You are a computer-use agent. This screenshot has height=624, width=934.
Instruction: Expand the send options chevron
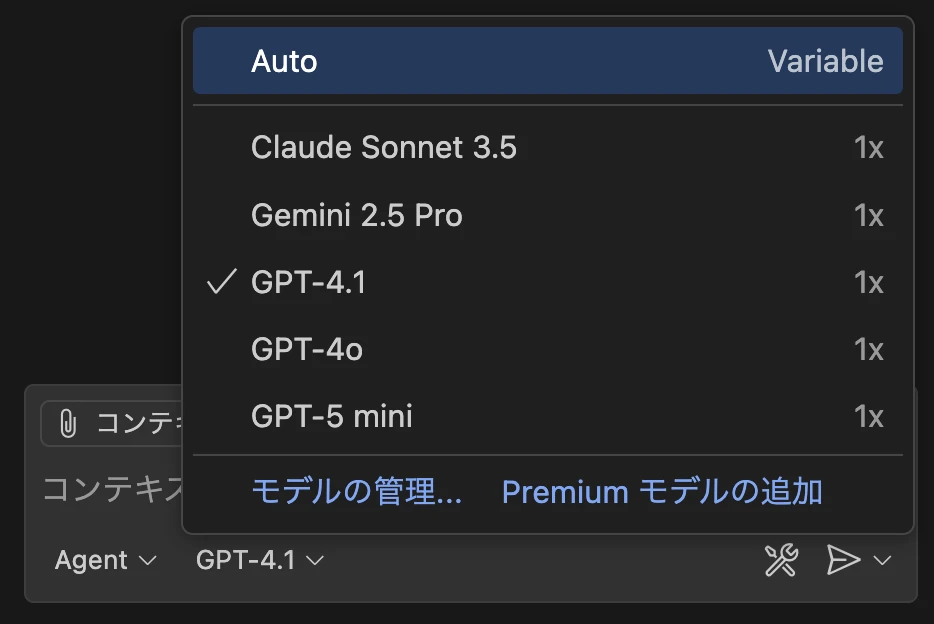[x=882, y=561]
